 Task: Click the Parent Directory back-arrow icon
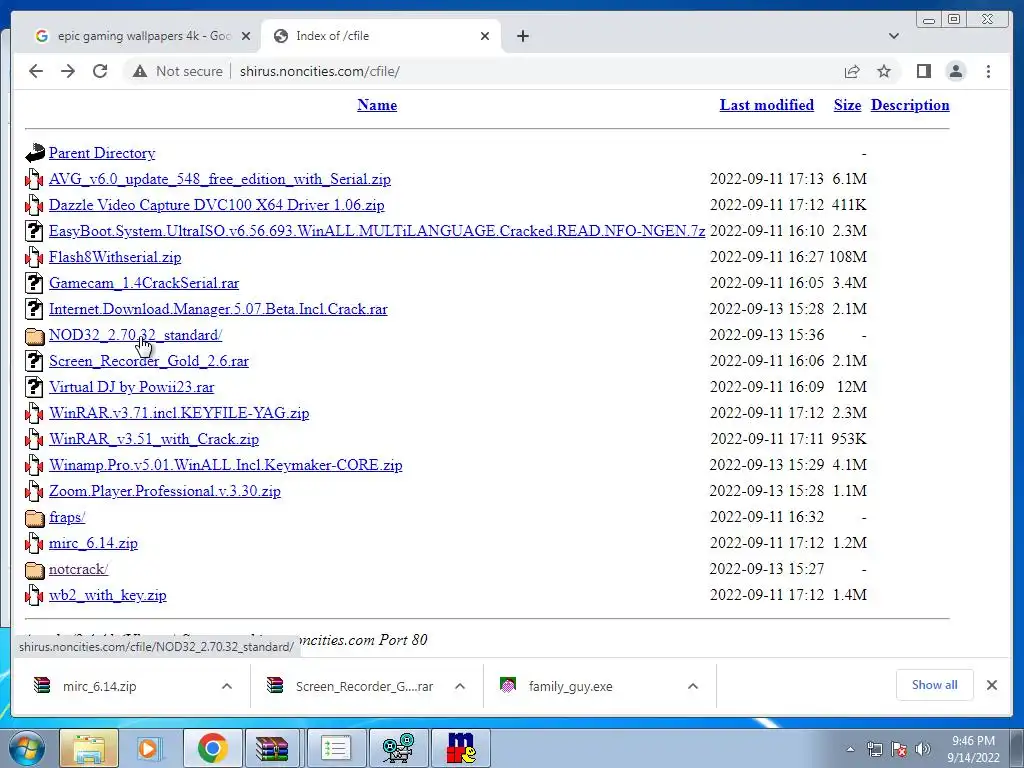click(35, 153)
